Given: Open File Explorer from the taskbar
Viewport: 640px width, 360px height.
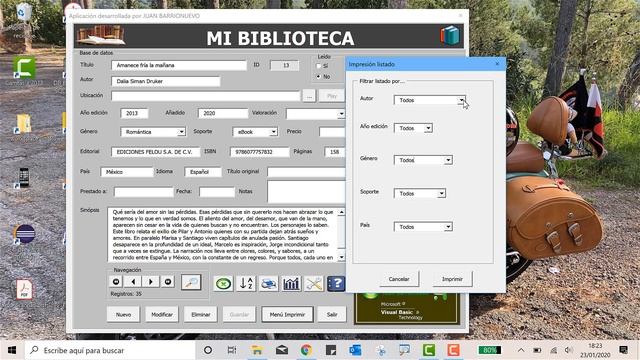Looking at the screenshot, I should click(x=257, y=350).
